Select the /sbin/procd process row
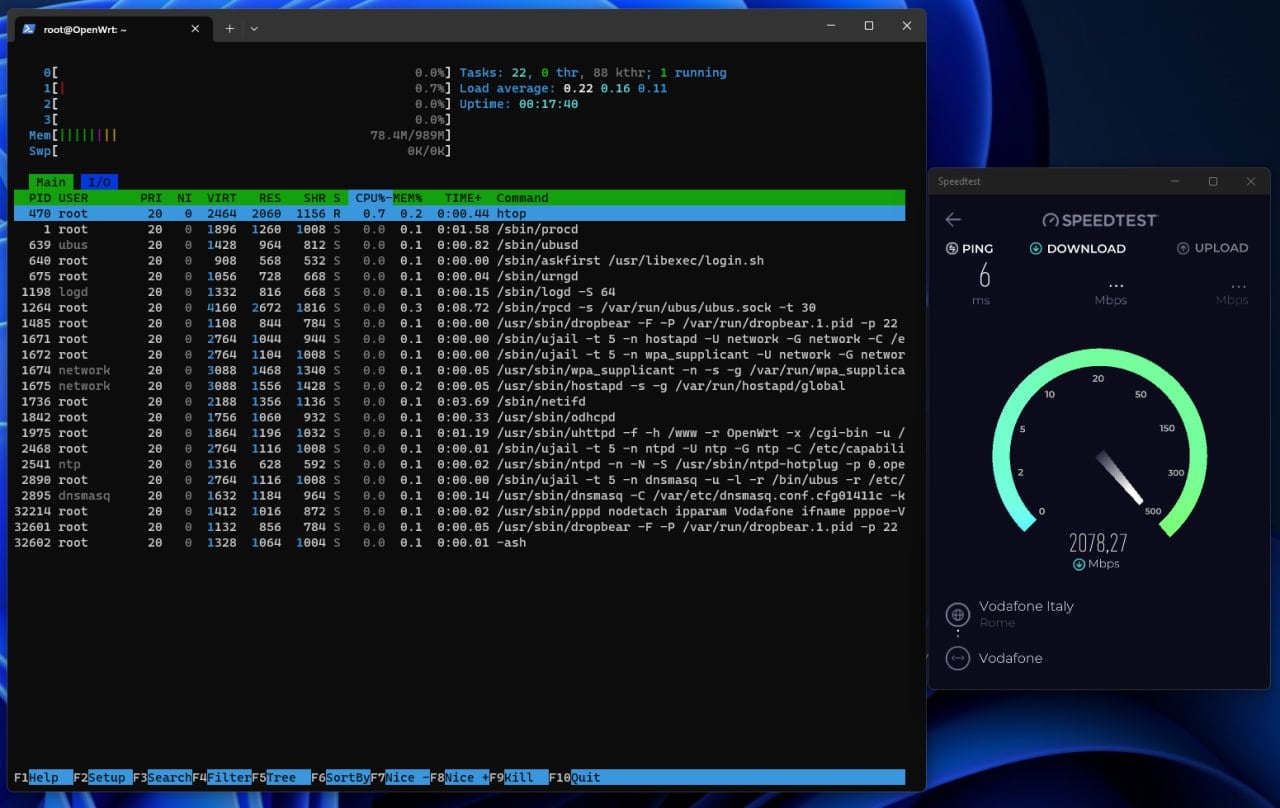 (x=459, y=229)
